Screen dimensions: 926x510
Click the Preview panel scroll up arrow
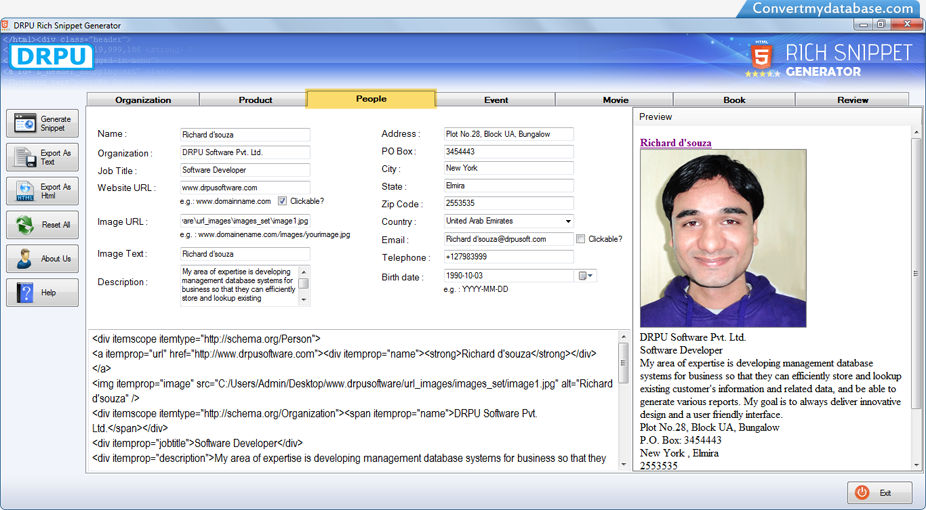click(916, 133)
